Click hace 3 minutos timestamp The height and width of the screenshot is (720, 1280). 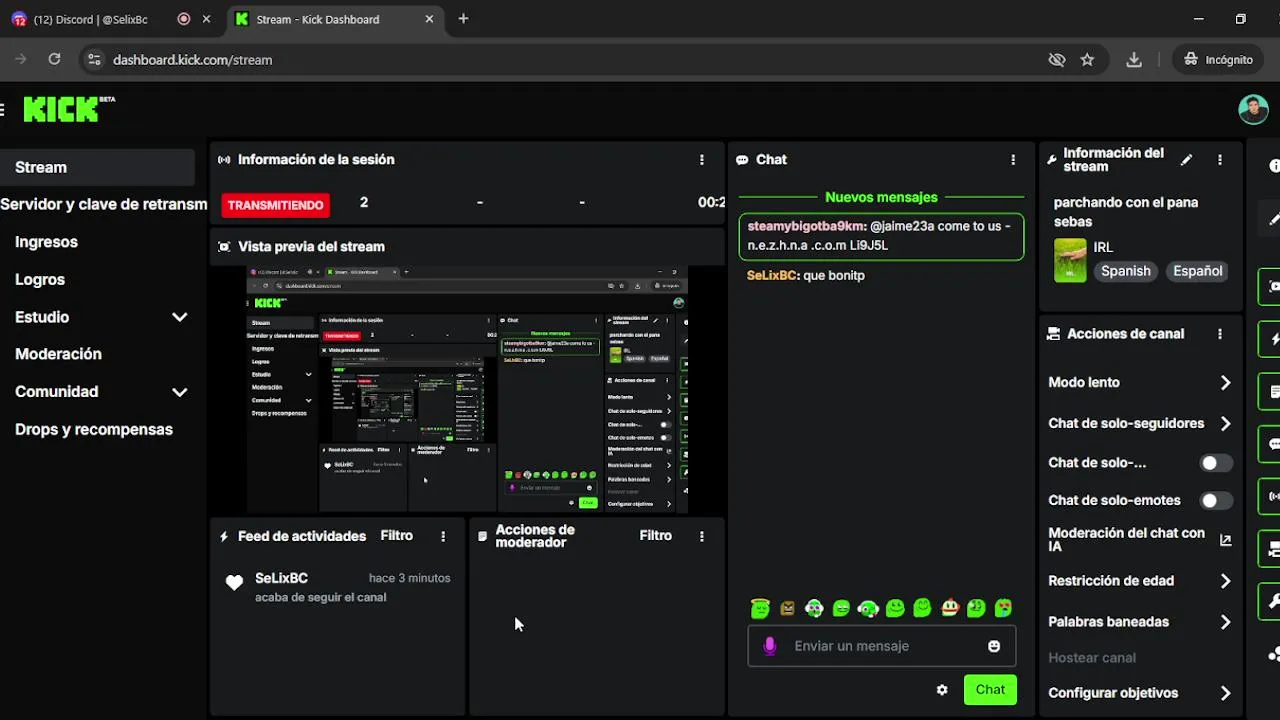point(409,578)
